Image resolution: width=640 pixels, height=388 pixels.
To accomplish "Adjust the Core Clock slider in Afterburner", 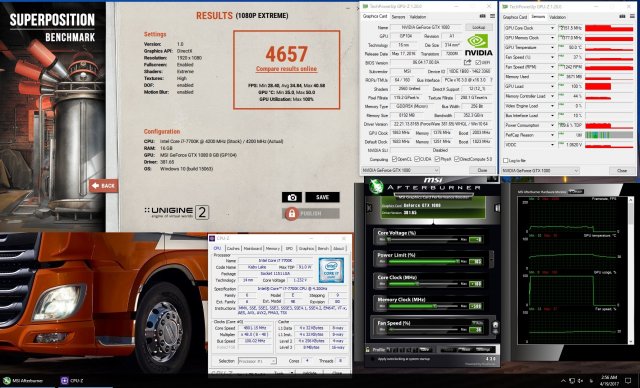I will click(x=424, y=284).
